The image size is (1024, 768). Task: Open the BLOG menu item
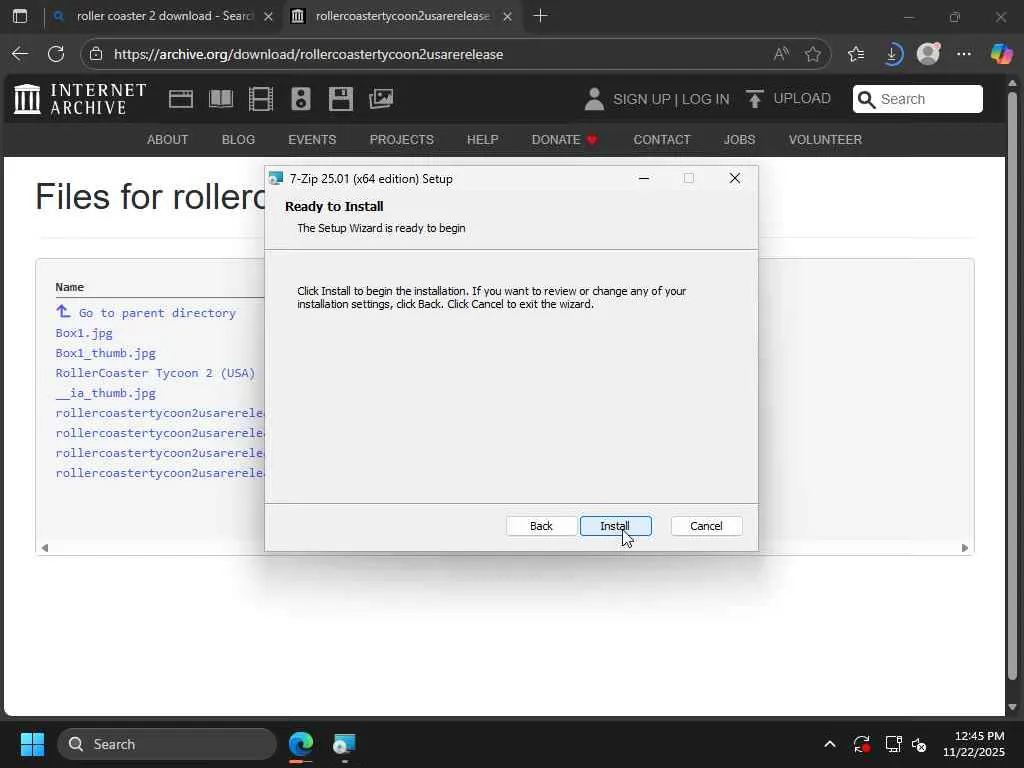[x=238, y=140]
